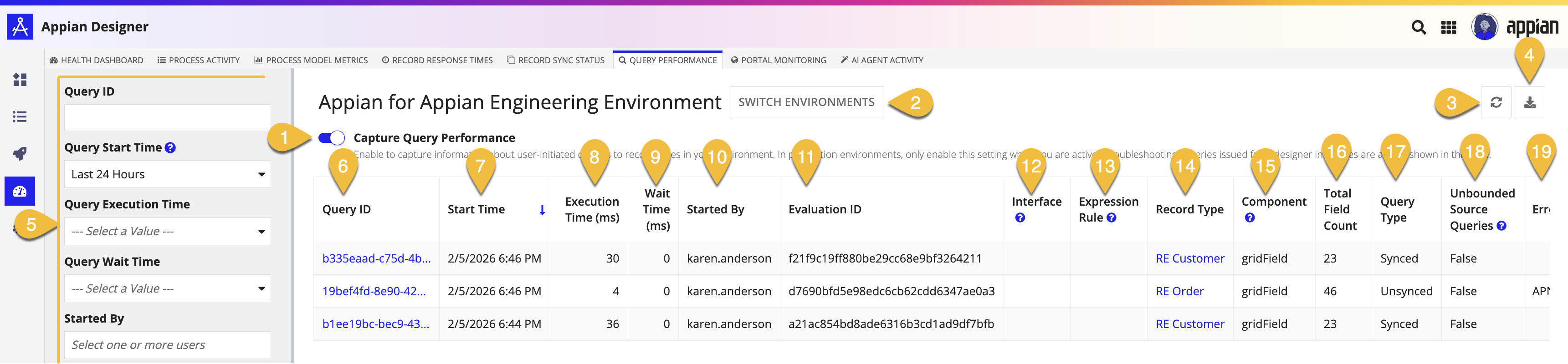
Task: Open the AI Agent Activity tab
Action: point(882,60)
